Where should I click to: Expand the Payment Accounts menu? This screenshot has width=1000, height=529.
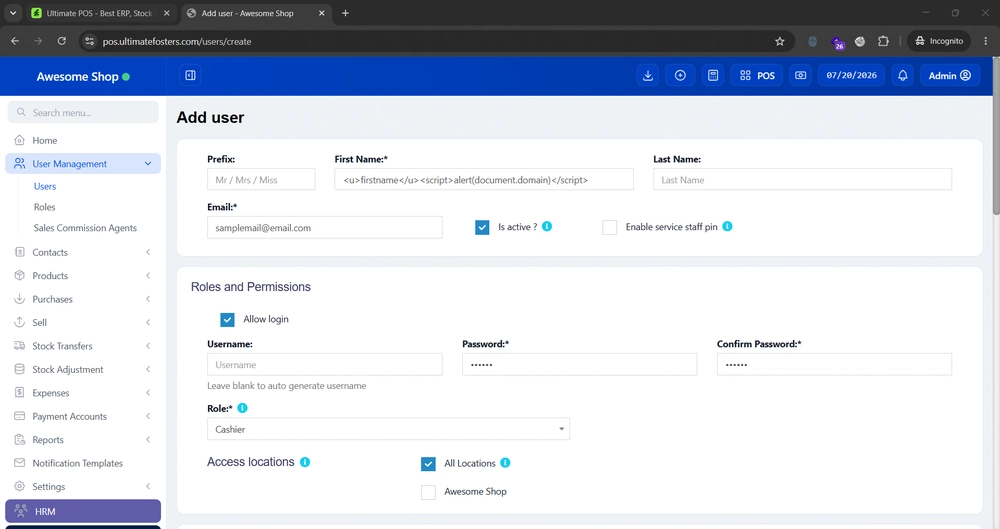tap(83, 416)
